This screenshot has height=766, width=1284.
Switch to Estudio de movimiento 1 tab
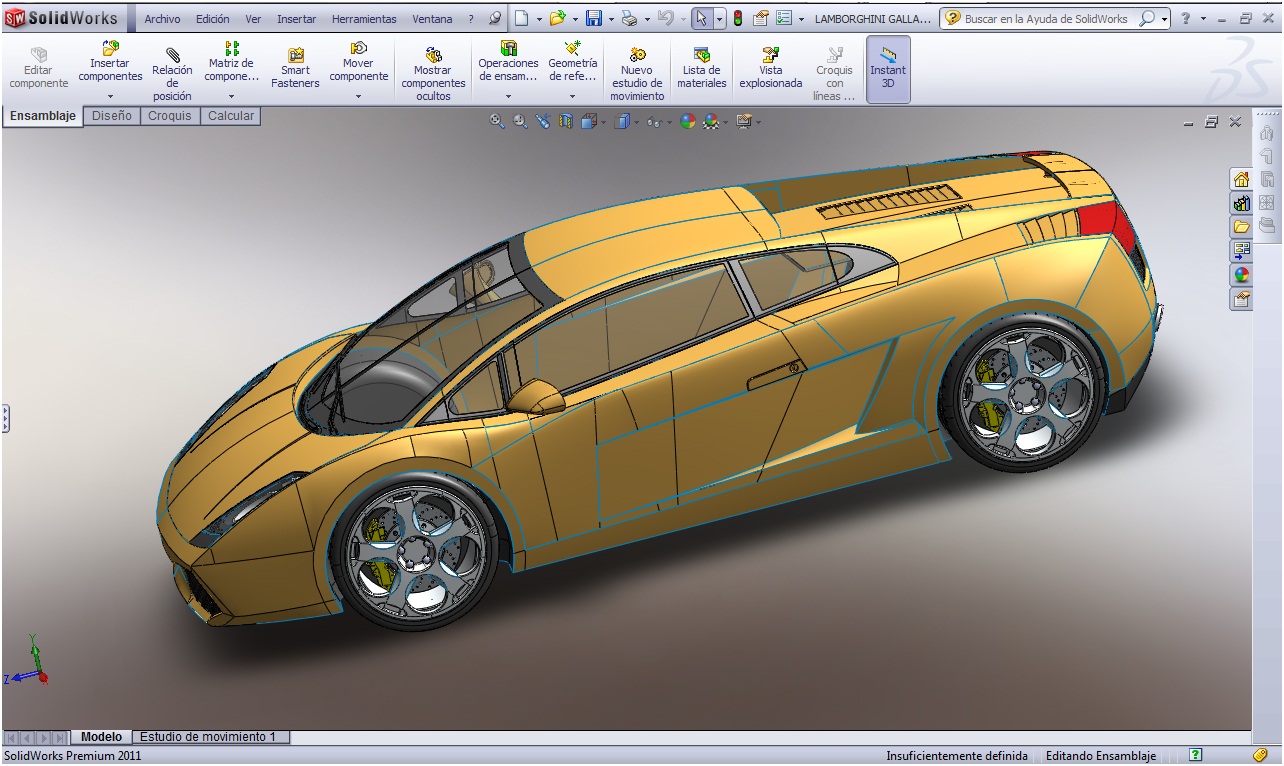point(208,737)
